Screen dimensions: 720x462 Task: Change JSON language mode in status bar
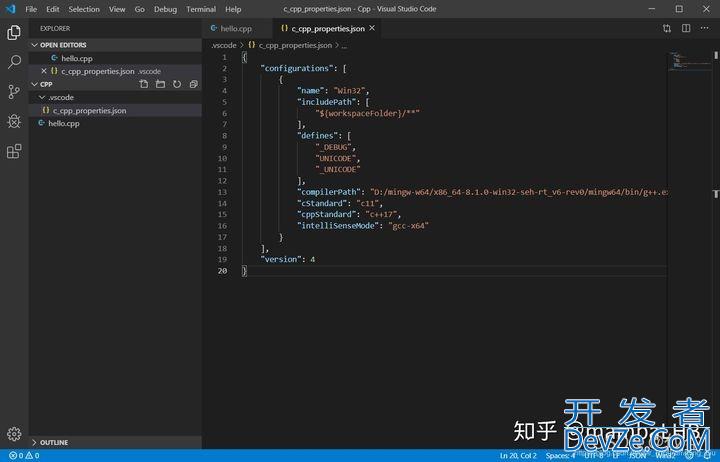[637, 456]
